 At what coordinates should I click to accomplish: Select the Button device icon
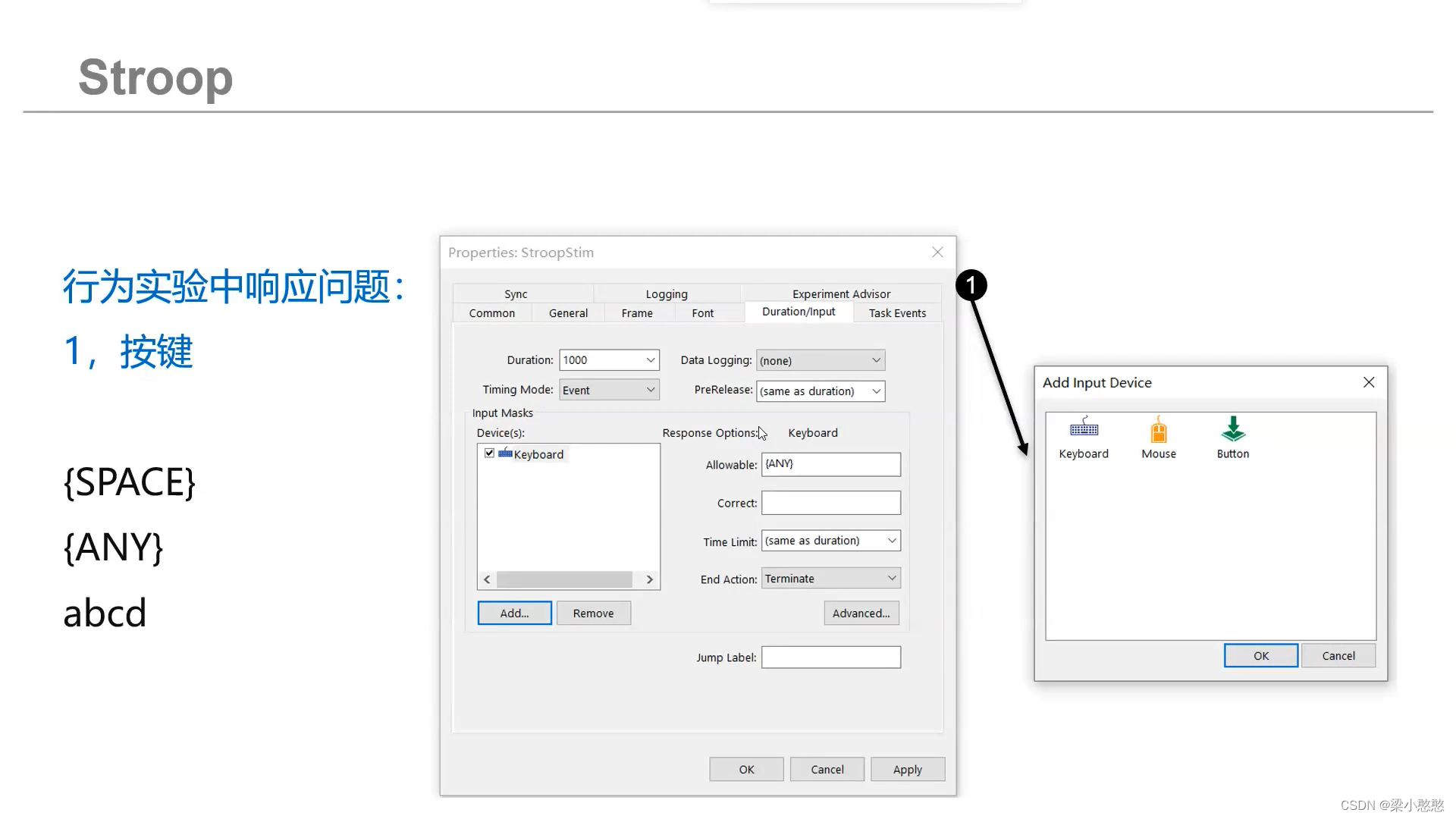(x=1232, y=430)
